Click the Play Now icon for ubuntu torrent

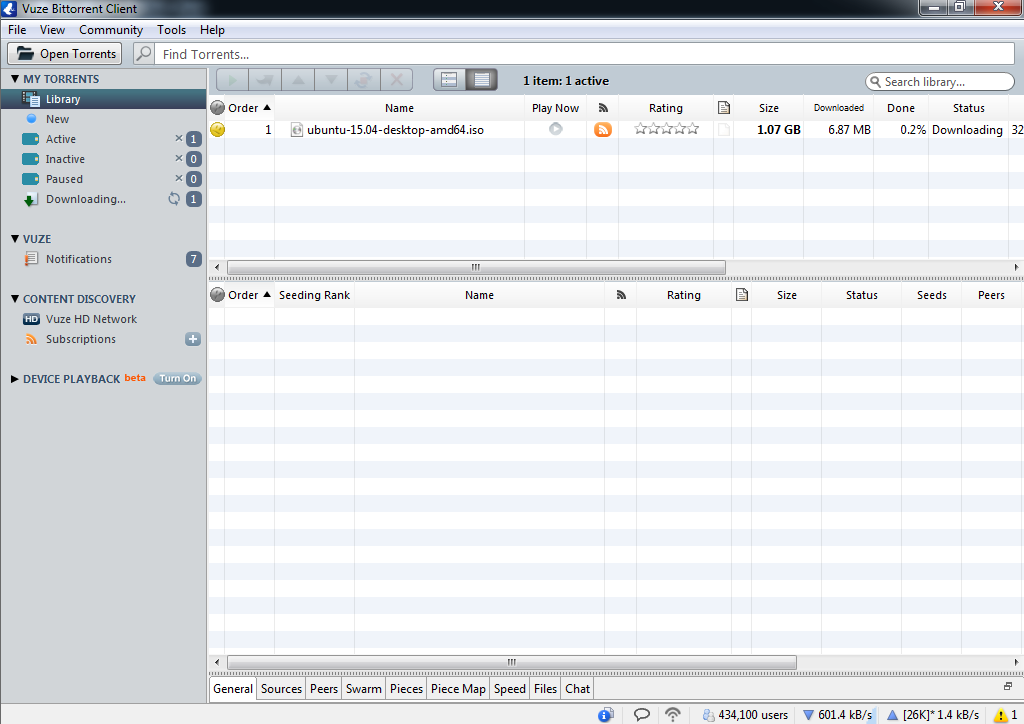click(555, 129)
